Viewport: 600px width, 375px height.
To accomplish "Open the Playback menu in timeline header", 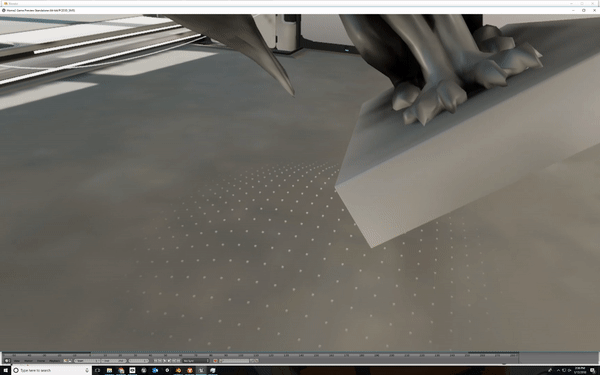I will click(54, 361).
